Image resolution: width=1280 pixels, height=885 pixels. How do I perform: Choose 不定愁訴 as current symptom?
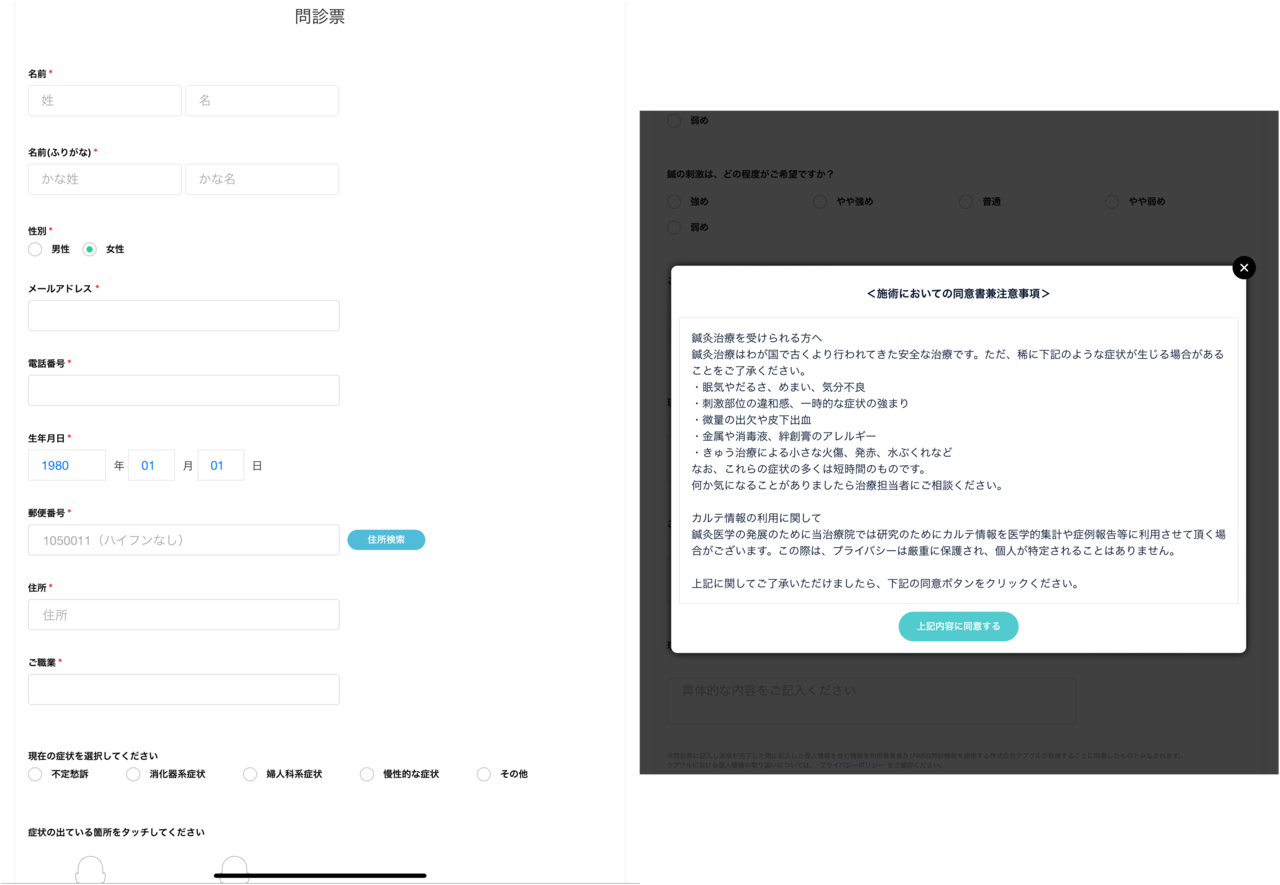(x=35, y=773)
